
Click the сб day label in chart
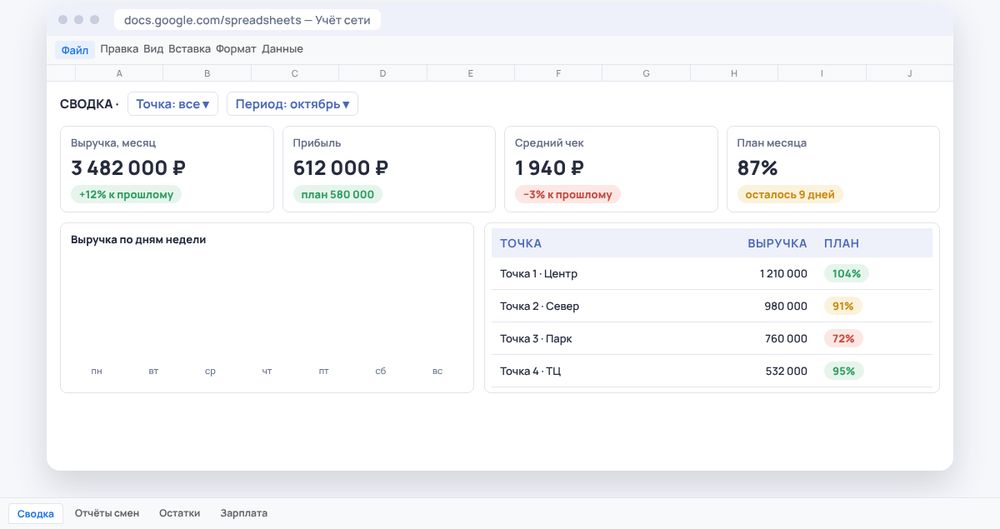(x=380, y=371)
